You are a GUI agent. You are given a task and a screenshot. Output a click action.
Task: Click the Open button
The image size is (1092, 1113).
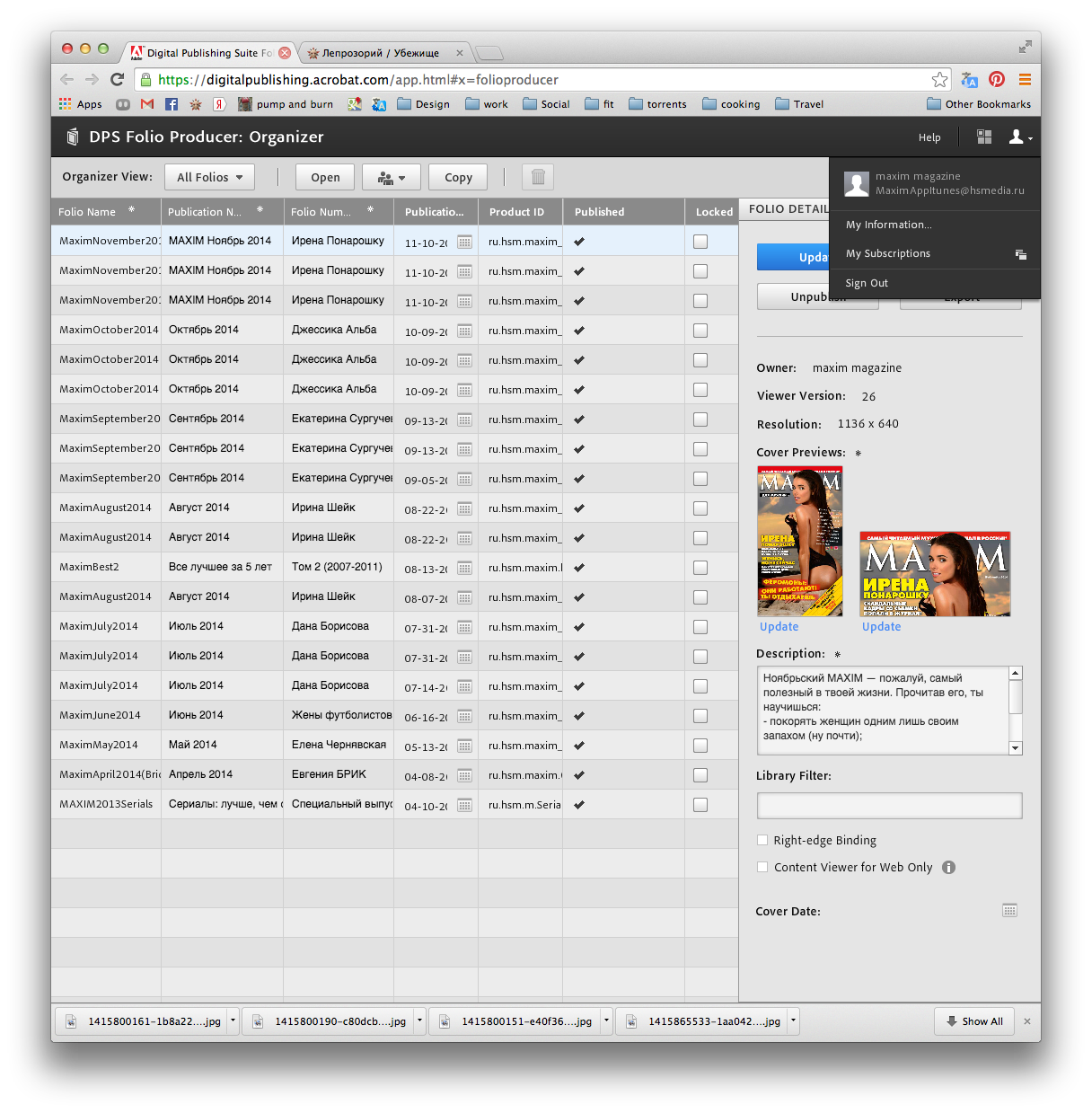coord(325,177)
